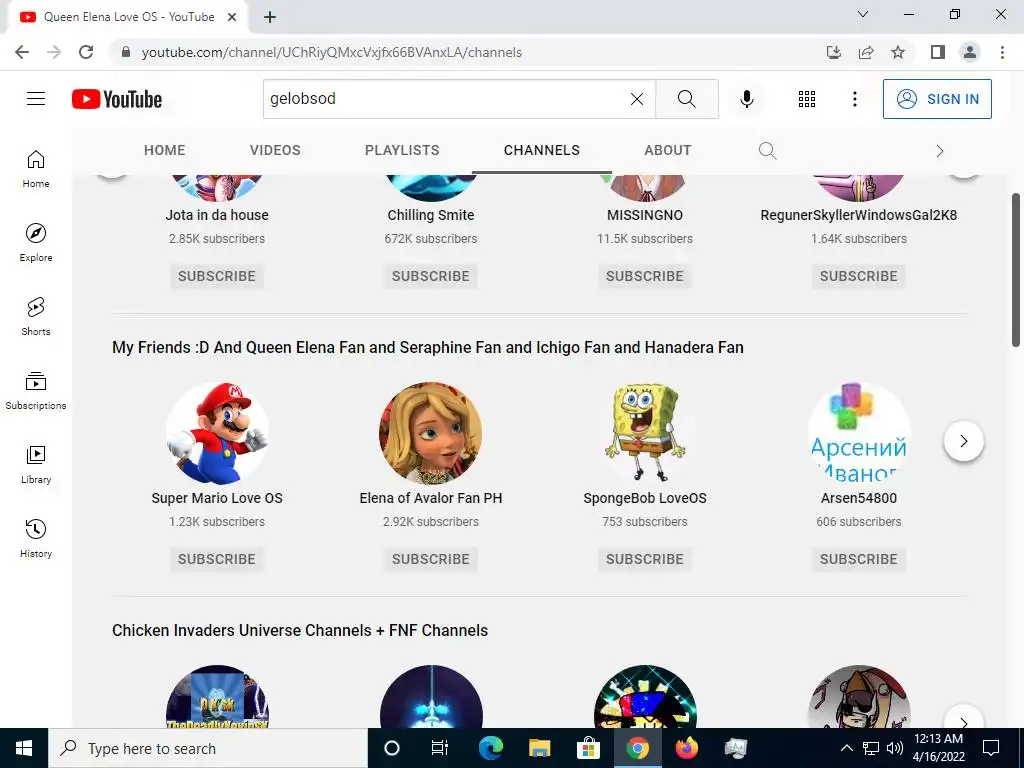This screenshot has width=1024, height=768.
Task: Open a new browser tab
Action: 270,17
